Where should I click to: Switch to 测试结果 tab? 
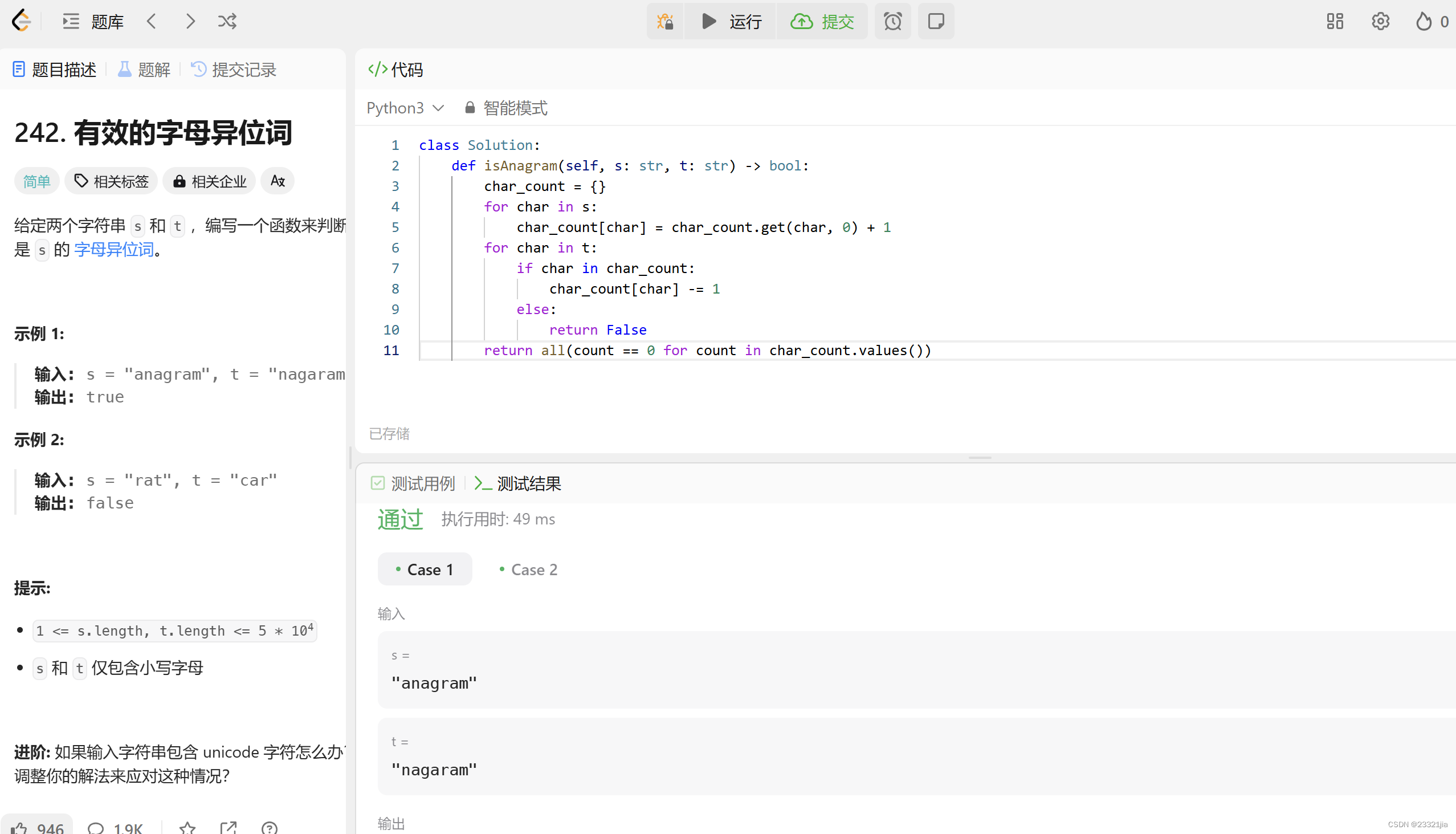[x=518, y=483]
